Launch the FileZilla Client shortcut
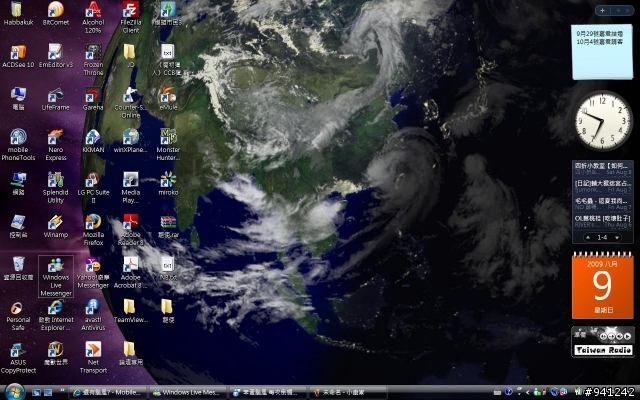This screenshot has height=400, width=640. [x=131, y=17]
